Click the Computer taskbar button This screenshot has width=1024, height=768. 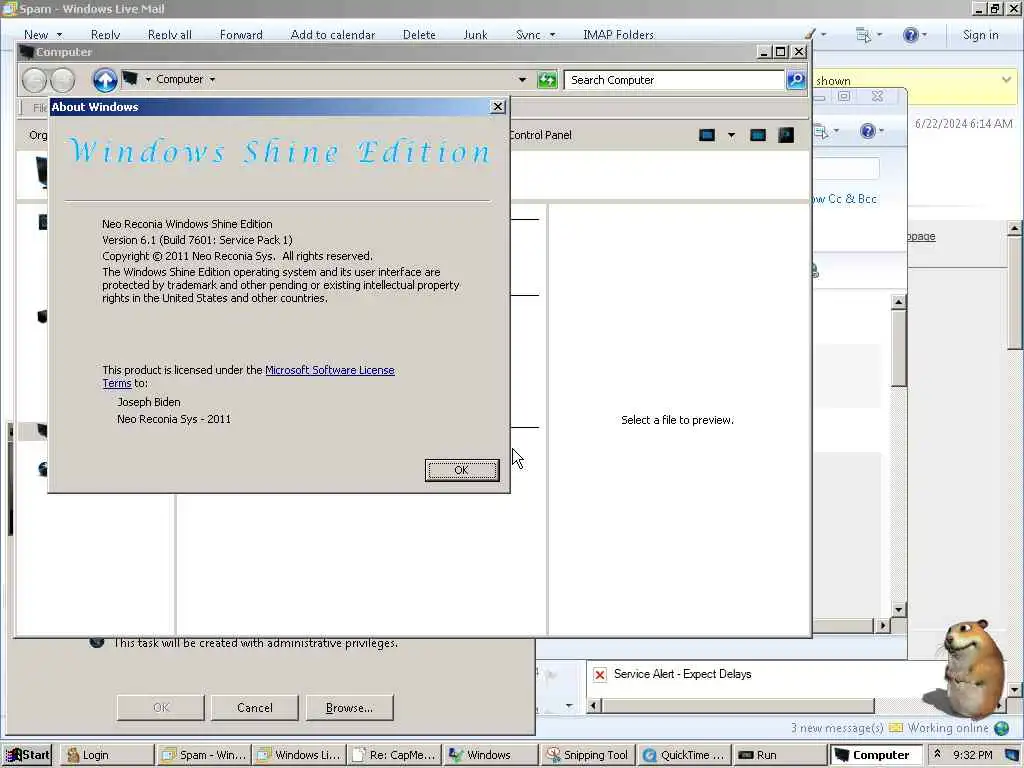tap(875, 756)
